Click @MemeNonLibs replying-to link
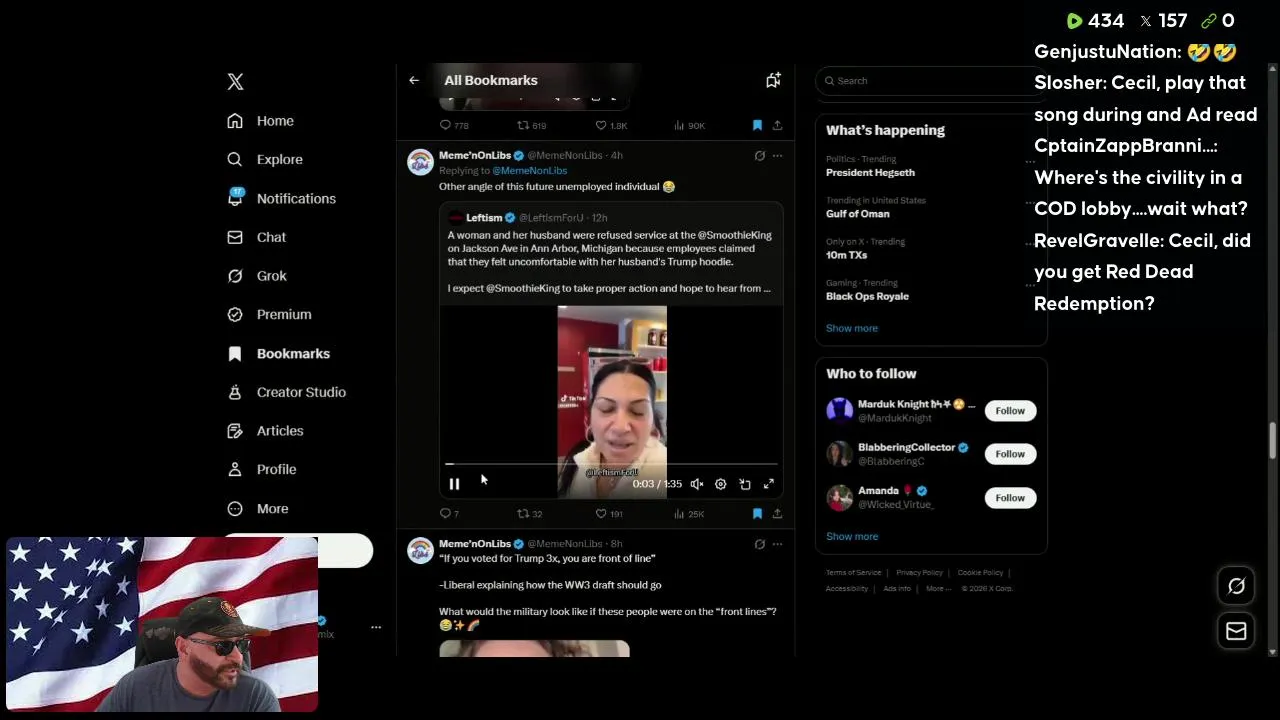 [x=529, y=171]
